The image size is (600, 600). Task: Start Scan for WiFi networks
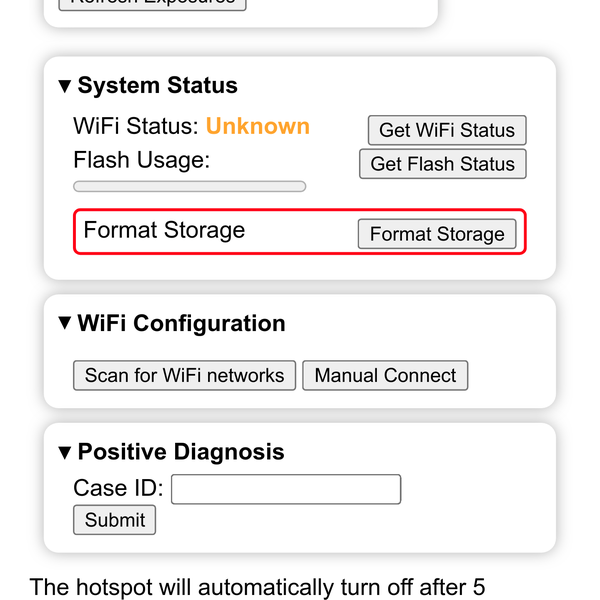coord(184,375)
